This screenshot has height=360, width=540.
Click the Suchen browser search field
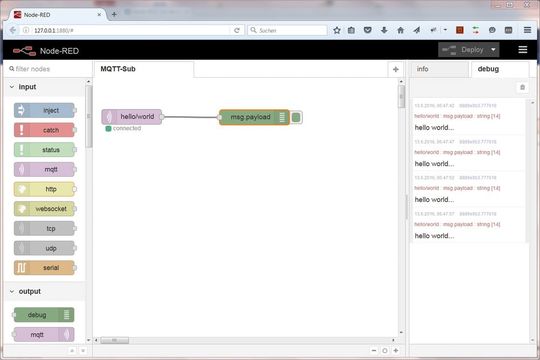click(x=287, y=30)
